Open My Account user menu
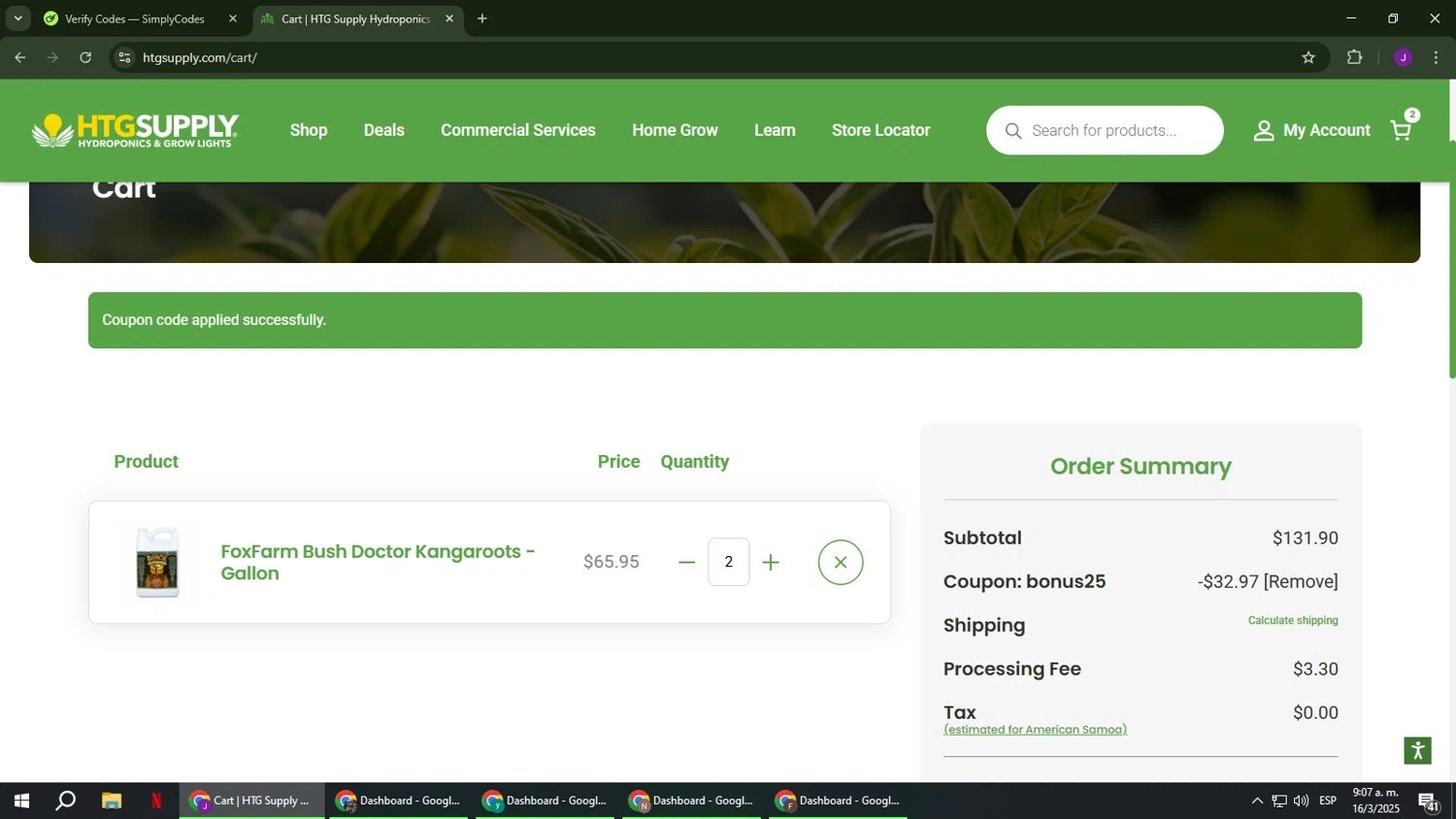Screen dimensions: 1456x819 pyautogui.click(x=1311, y=130)
